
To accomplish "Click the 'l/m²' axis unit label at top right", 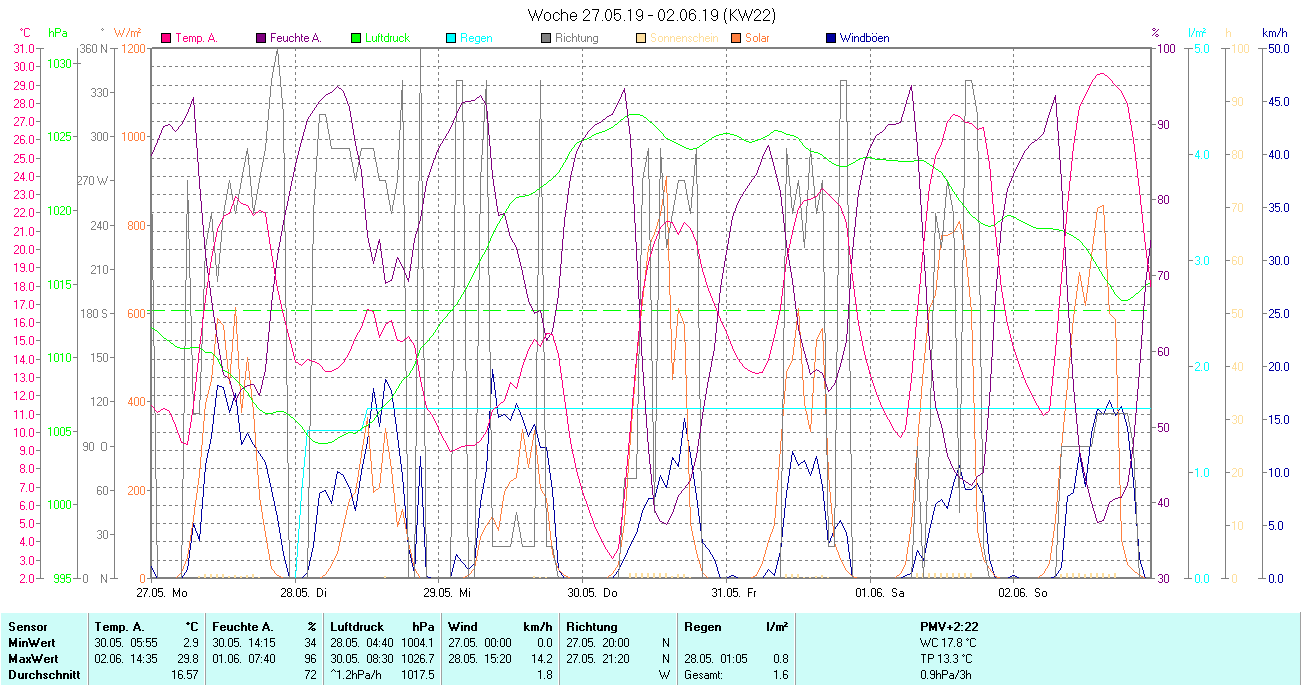I will pyautogui.click(x=1198, y=33).
